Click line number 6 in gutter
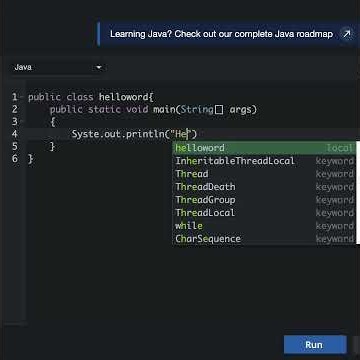Viewport: 360px width, 360px height. click(14, 159)
